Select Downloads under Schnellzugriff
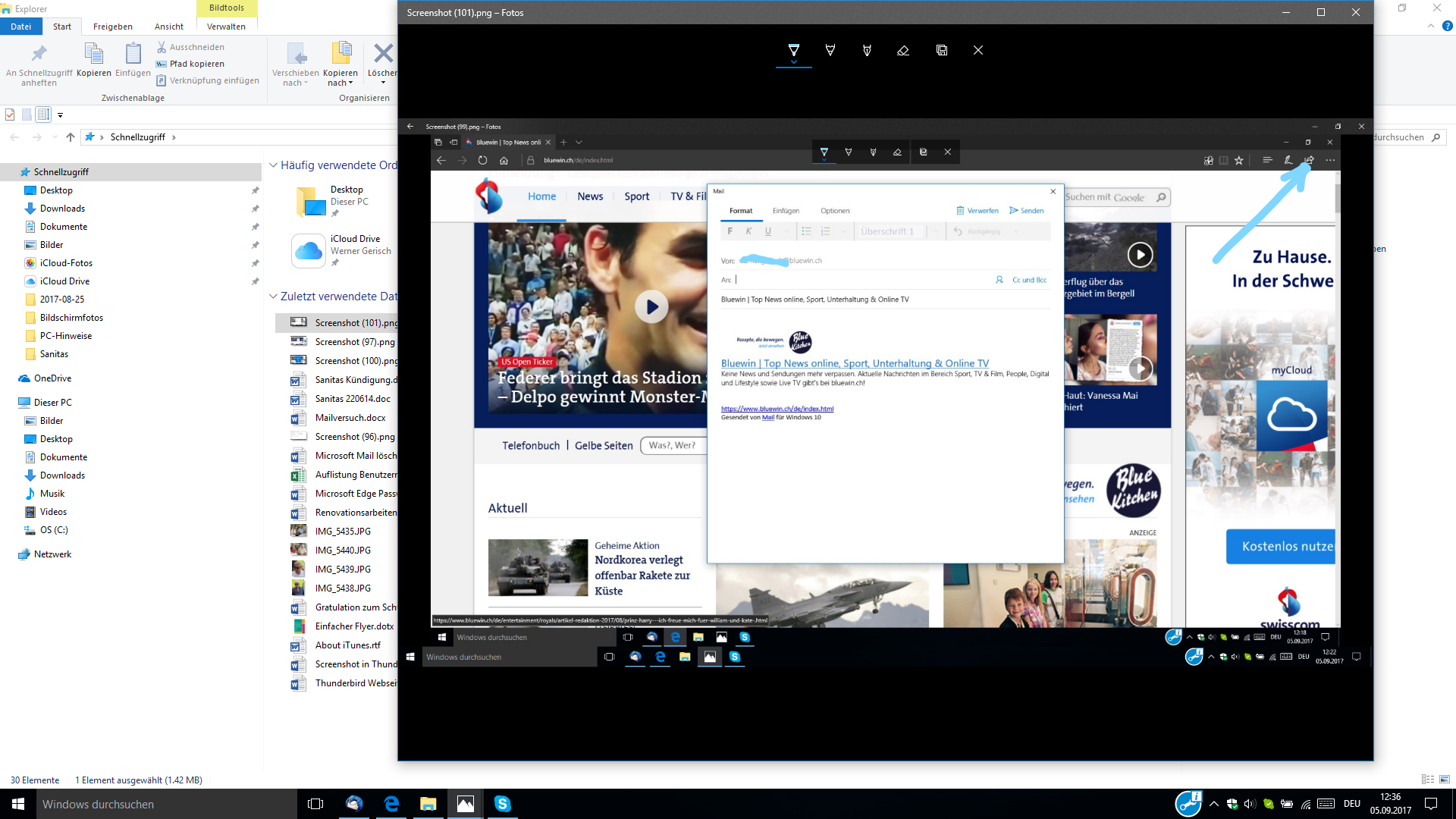Screen dimensions: 1456x819 pos(62,209)
